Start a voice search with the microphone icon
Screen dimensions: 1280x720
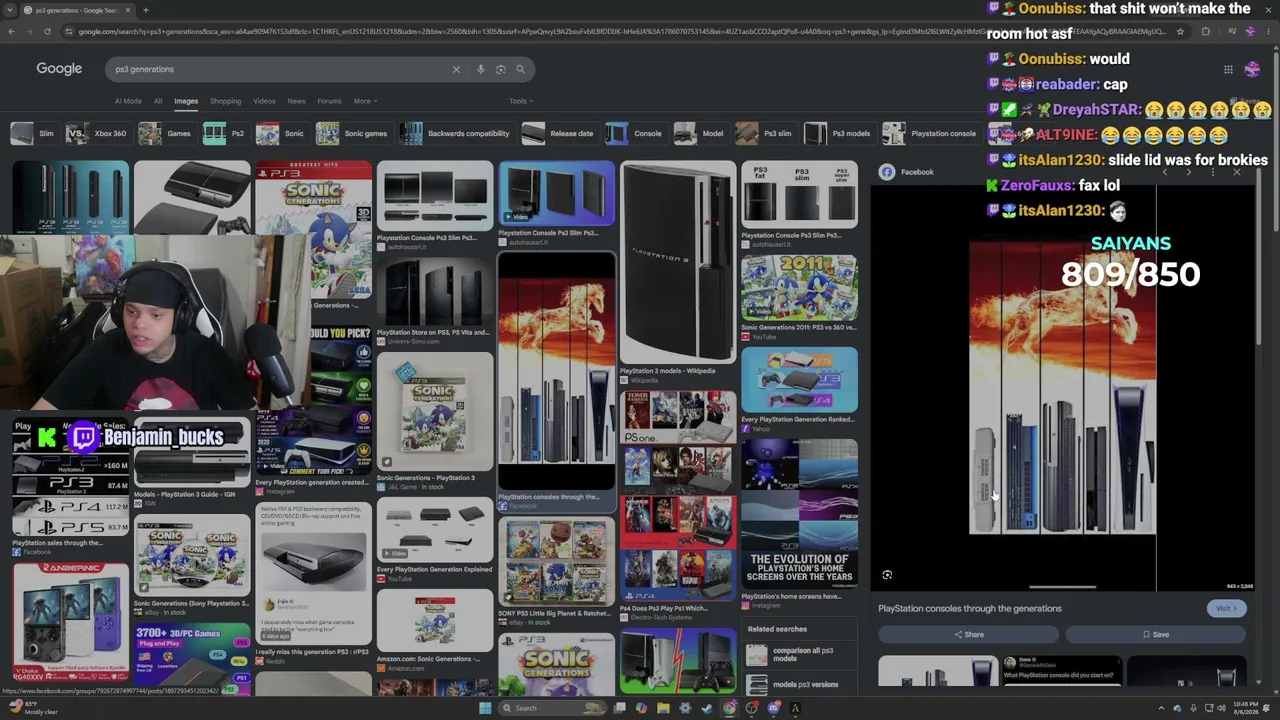pos(480,69)
